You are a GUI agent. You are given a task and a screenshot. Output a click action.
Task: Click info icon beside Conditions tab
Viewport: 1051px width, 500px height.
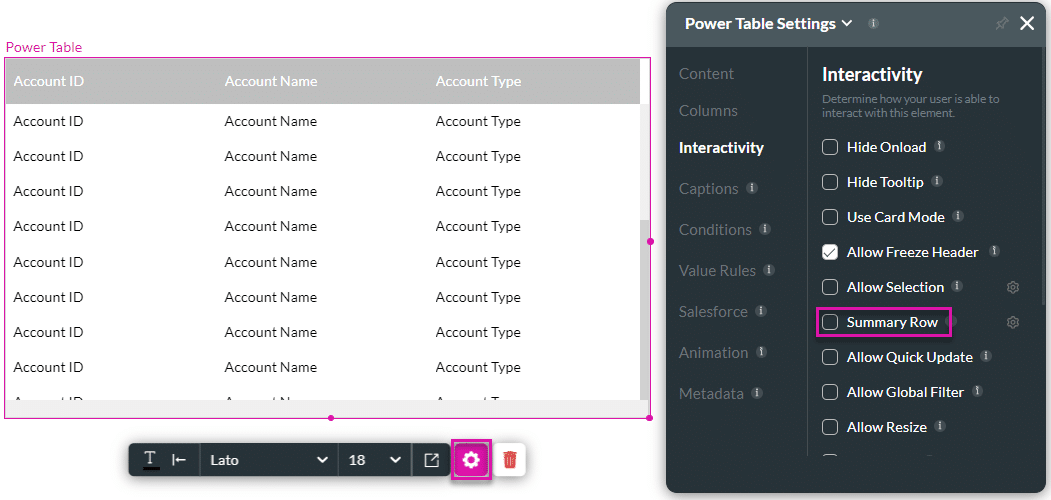point(765,229)
